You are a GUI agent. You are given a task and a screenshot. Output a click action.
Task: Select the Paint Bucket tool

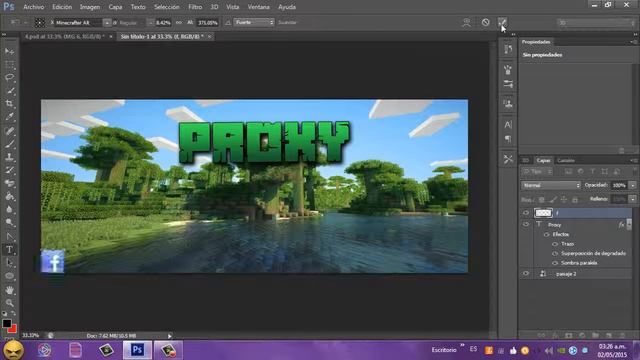(9, 196)
